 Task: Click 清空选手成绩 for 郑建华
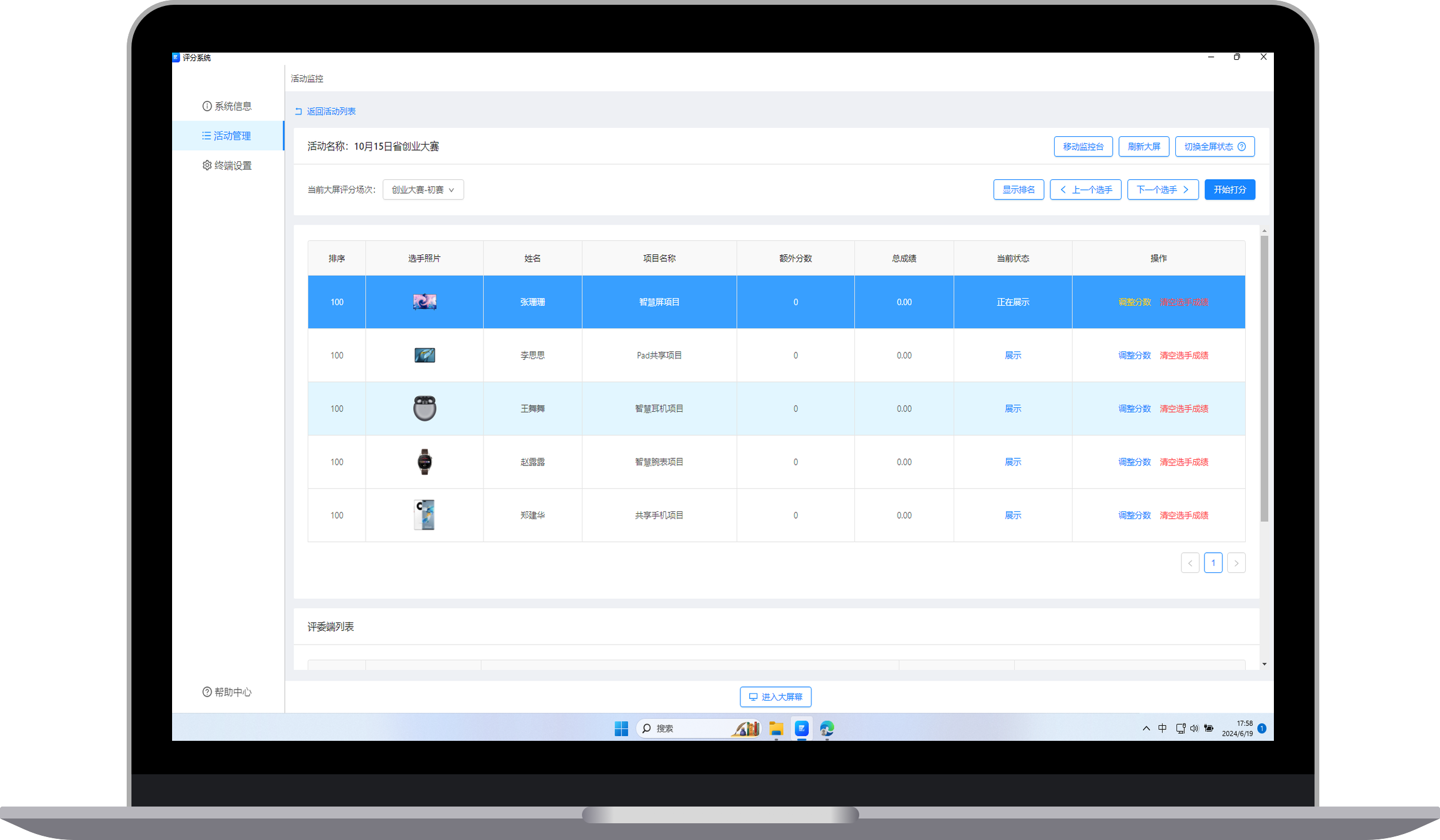[1184, 515]
